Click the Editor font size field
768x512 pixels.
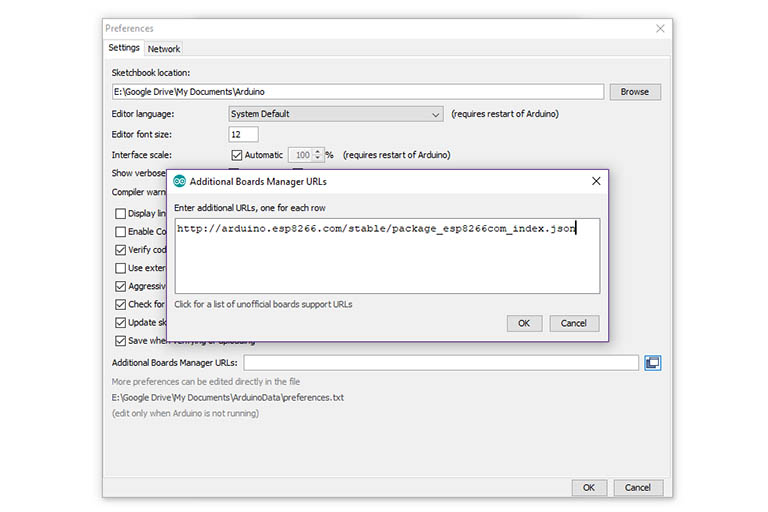243,134
